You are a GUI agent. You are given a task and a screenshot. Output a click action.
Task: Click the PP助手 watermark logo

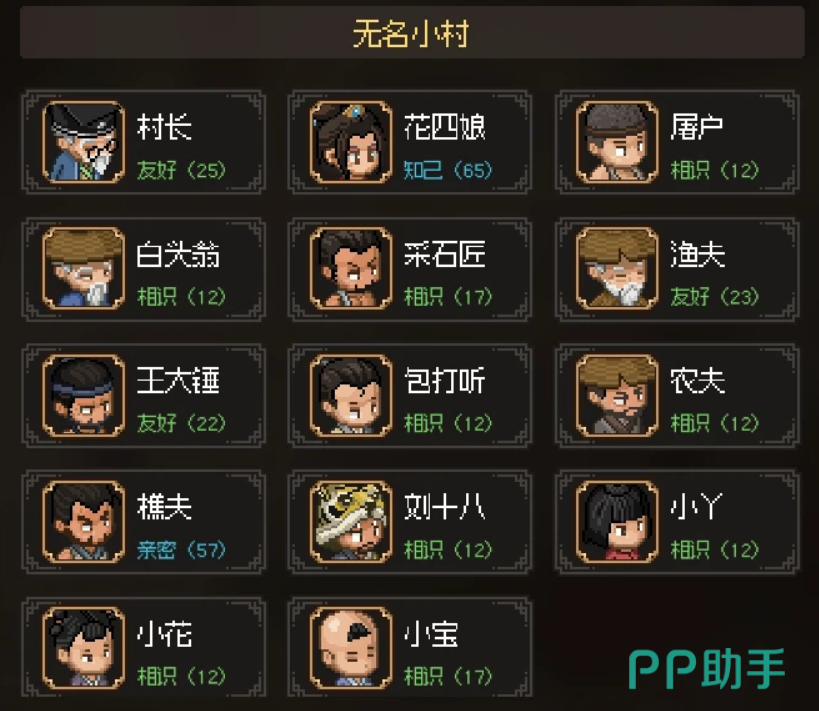click(707, 668)
